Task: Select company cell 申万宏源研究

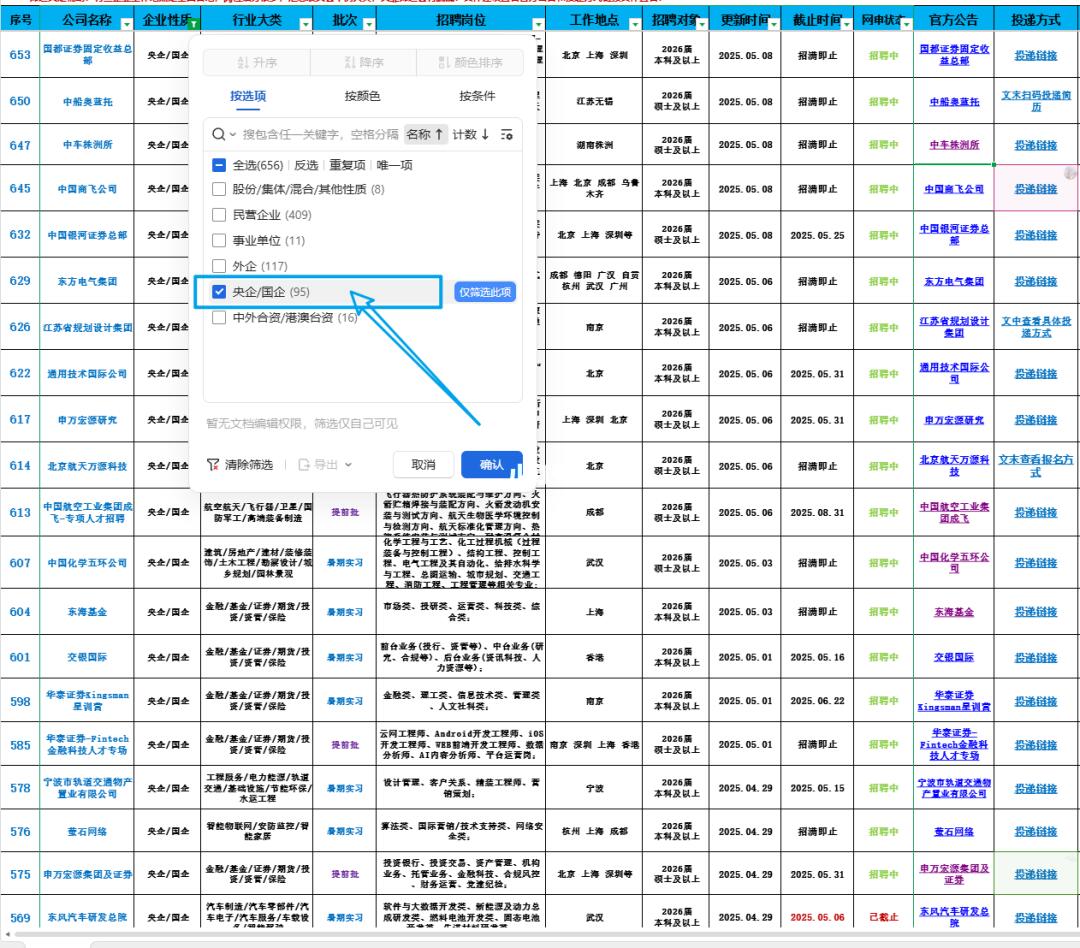Action: (87, 420)
